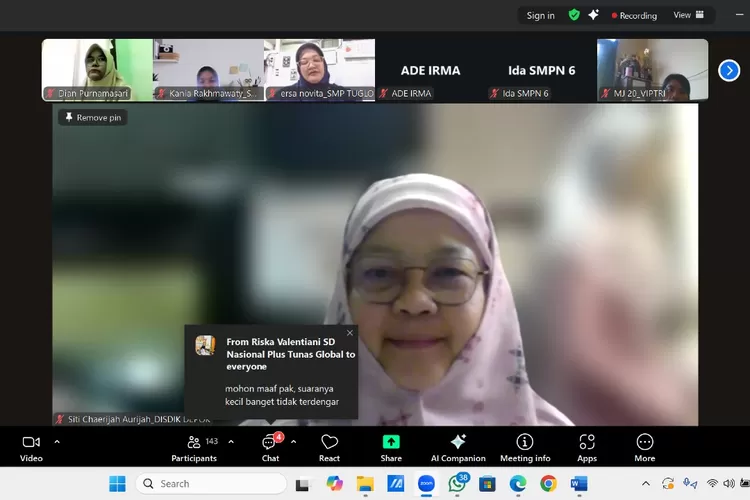This screenshot has height=500, width=750.
Task: Open File Explorer from taskbar
Action: [x=365, y=484]
